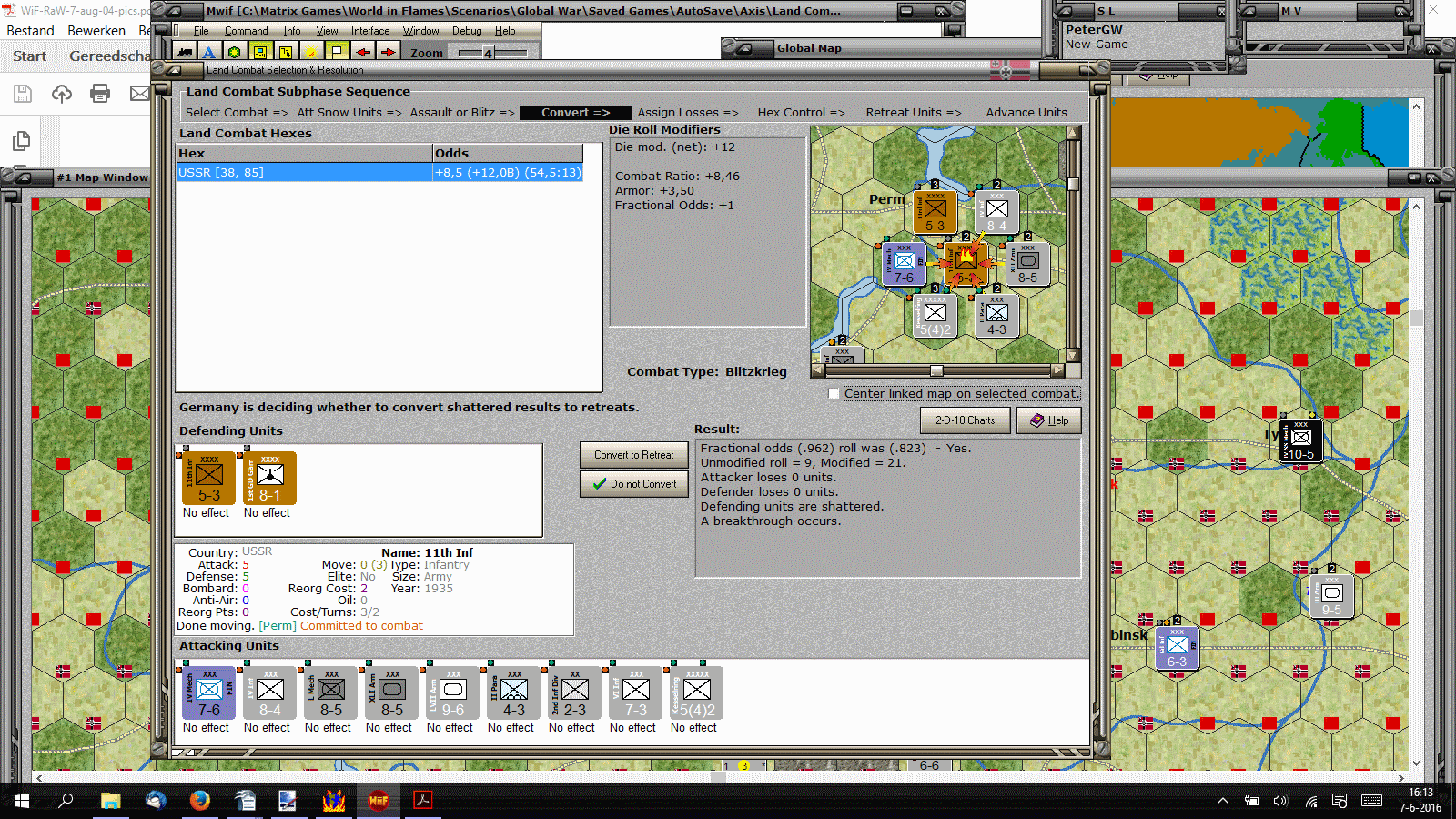Viewport: 1456px width, 819px height.
Task: Open File Explorer from the taskbar
Action: (111, 801)
